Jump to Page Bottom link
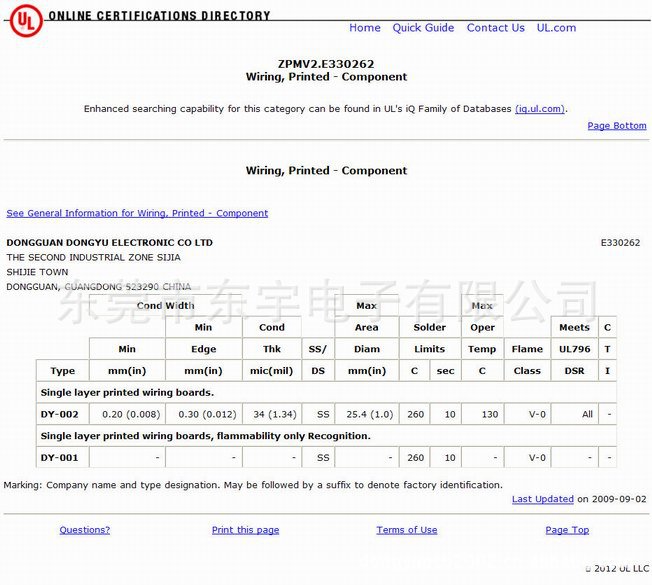This screenshot has height=585, width=652. point(617,126)
